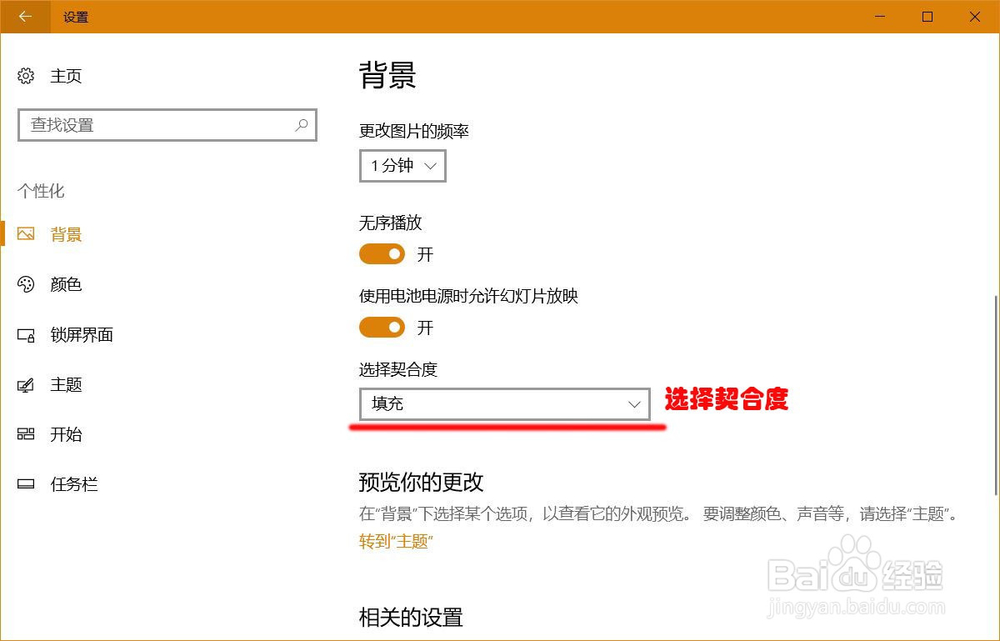Open the 选择契合度 fit dropdown
The width and height of the screenshot is (1000, 641).
pyautogui.click(x=504, y=404)
